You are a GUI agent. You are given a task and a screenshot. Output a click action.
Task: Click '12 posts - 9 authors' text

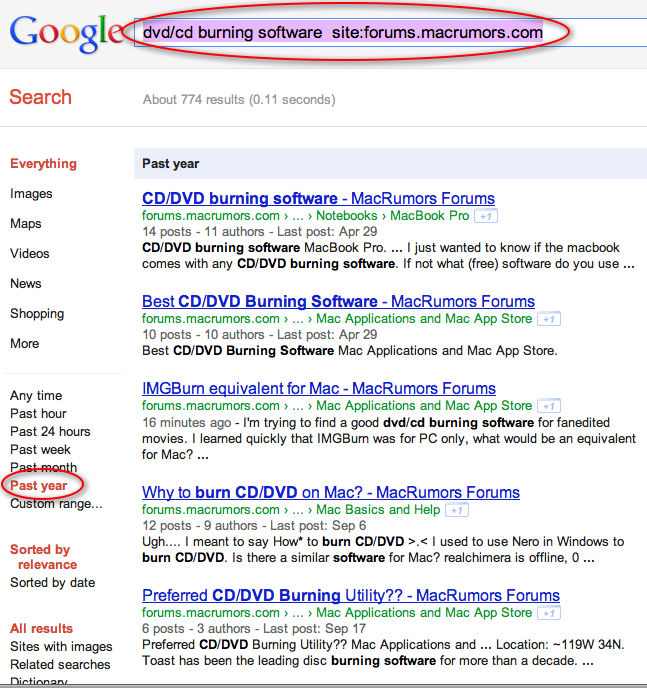point(200,526)
